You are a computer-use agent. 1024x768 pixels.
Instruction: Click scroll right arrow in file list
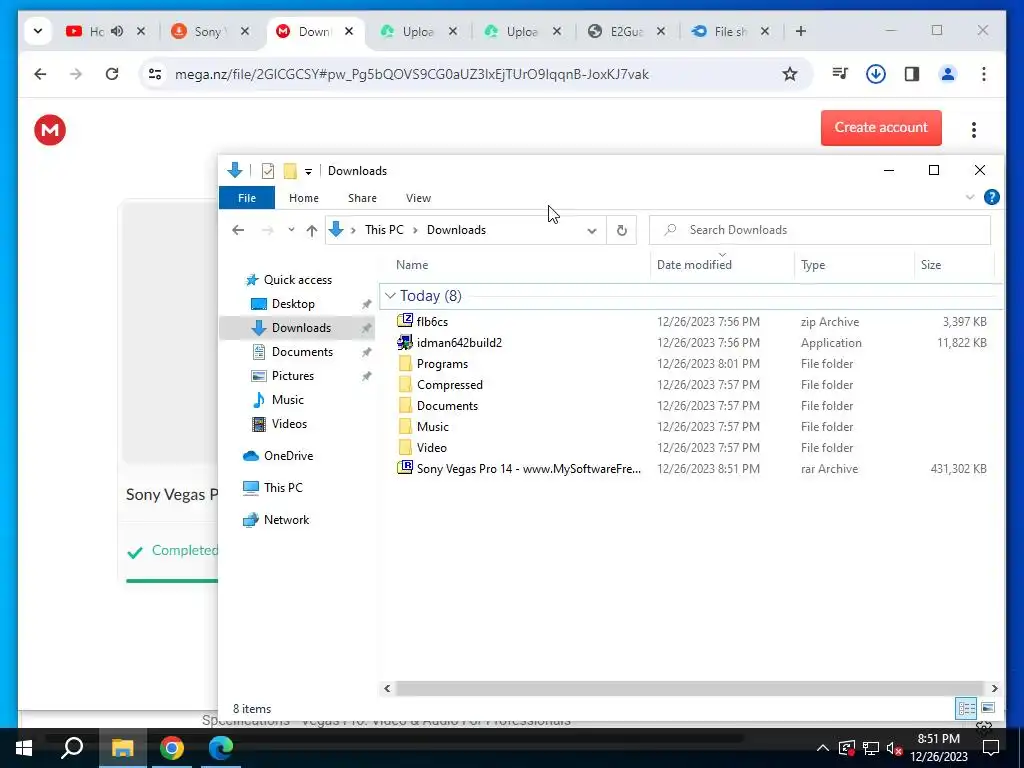click(994, 688)
